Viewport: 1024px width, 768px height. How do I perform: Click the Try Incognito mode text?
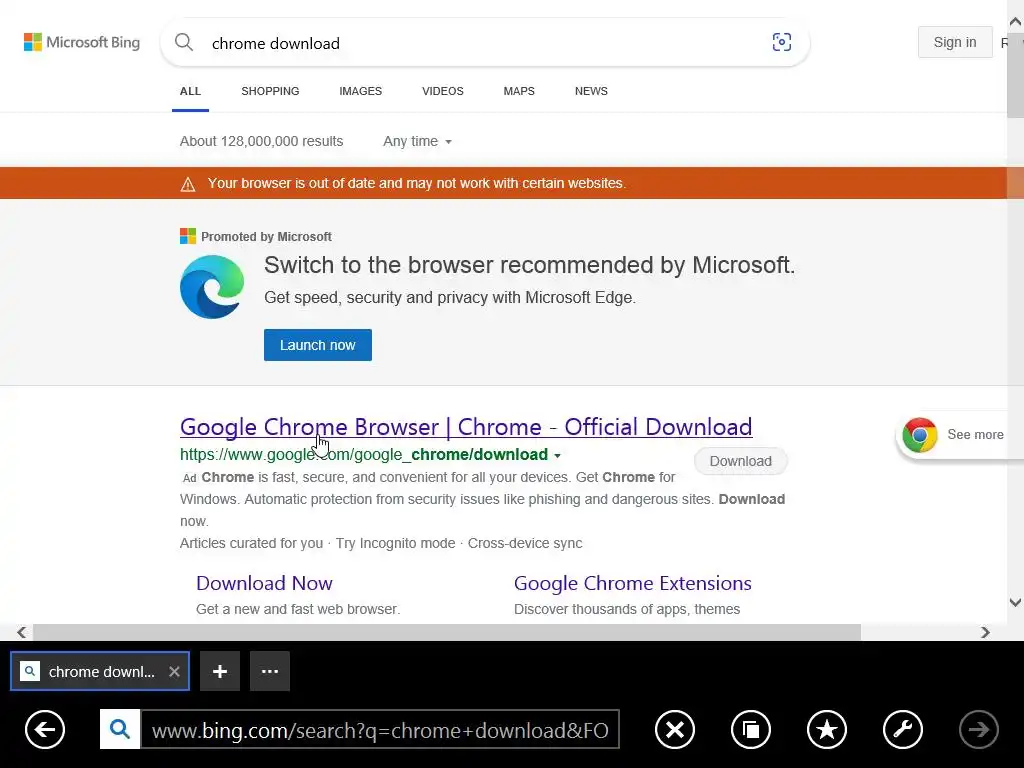click(x=395, y=543)
